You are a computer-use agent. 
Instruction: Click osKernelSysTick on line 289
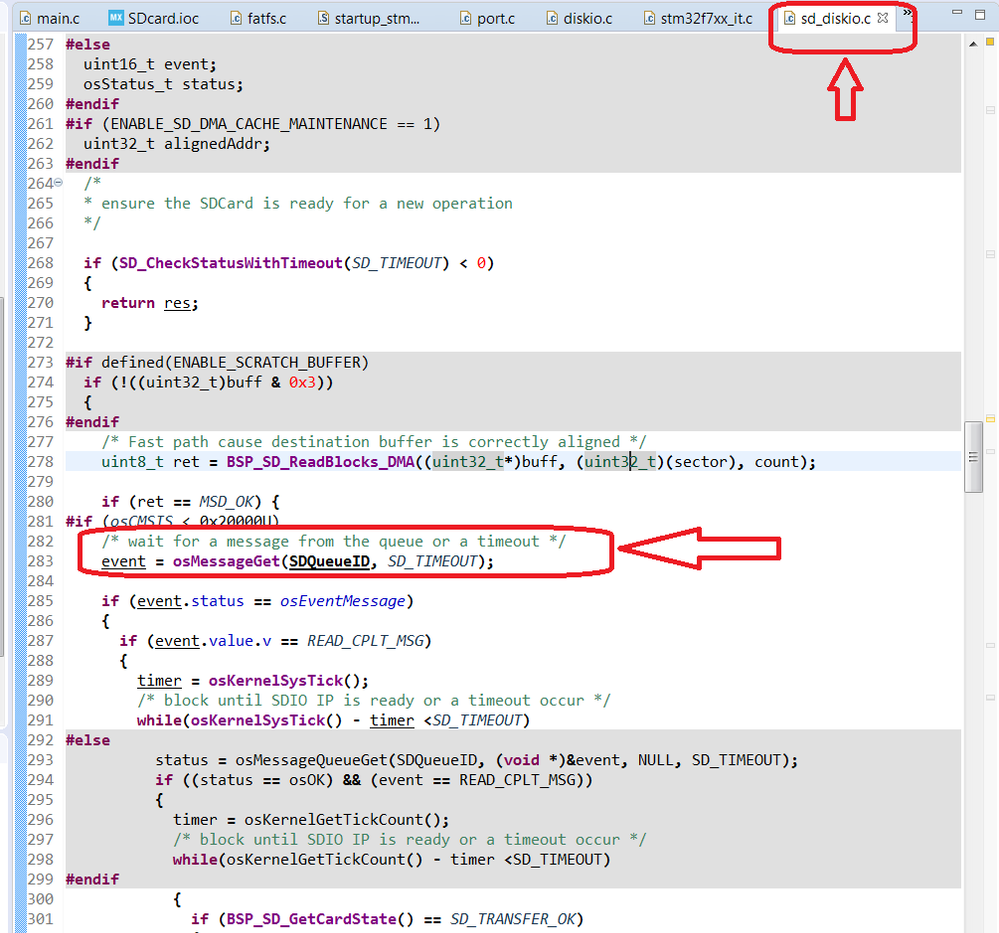point(276,680)
